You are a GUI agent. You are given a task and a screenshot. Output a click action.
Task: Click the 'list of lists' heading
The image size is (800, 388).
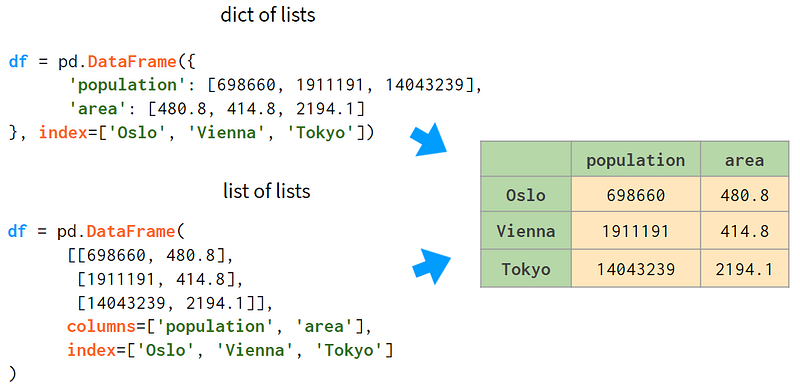coord(267,191)
